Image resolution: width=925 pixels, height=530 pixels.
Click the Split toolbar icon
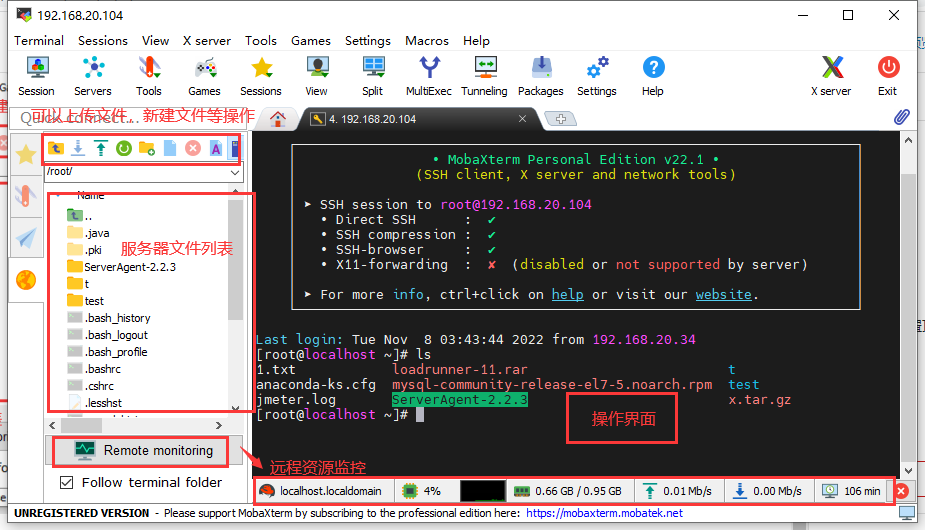373,76
